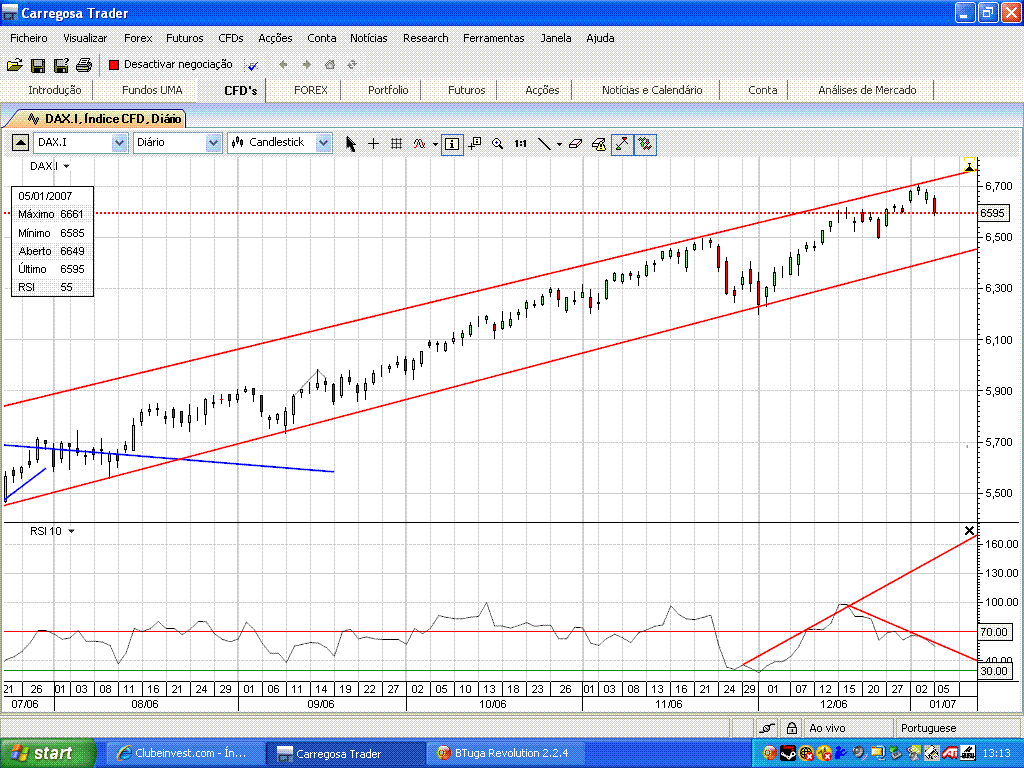
Task: Select the eraser tool on the chart toolbar
Action: (575, 143)
